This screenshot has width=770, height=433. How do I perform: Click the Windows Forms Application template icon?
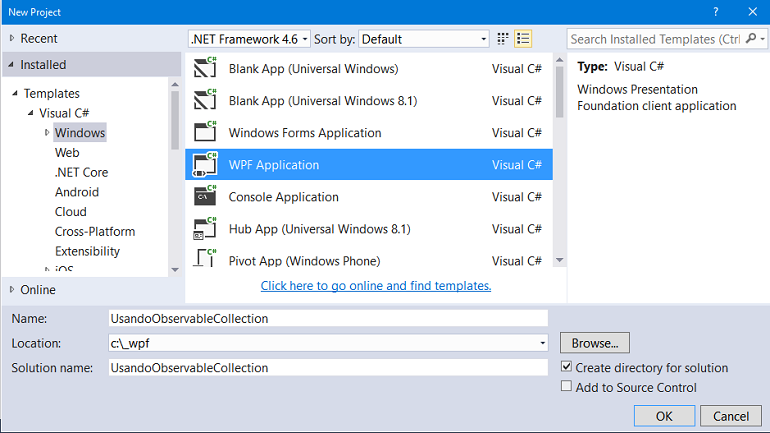(205, 132)
